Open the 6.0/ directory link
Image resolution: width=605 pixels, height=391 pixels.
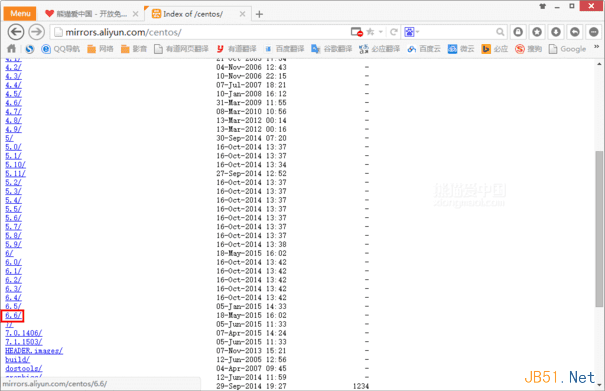[x=13, y=262]
